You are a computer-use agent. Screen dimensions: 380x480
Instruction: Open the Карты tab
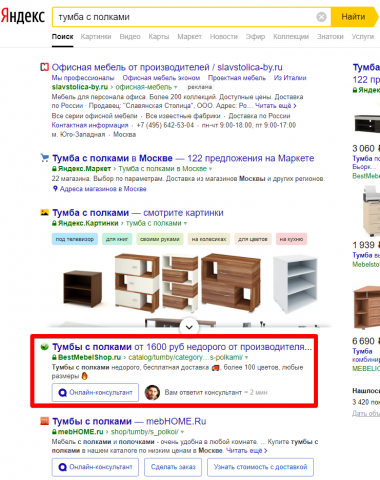pyautogui.click(x=159, y=37)
